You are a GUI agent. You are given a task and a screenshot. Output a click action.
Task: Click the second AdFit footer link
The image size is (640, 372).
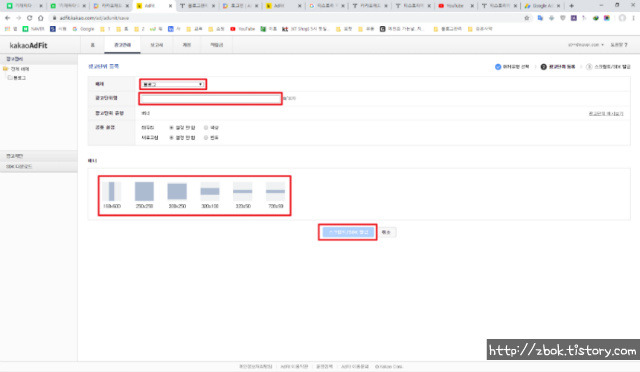(x=355, y=366)
